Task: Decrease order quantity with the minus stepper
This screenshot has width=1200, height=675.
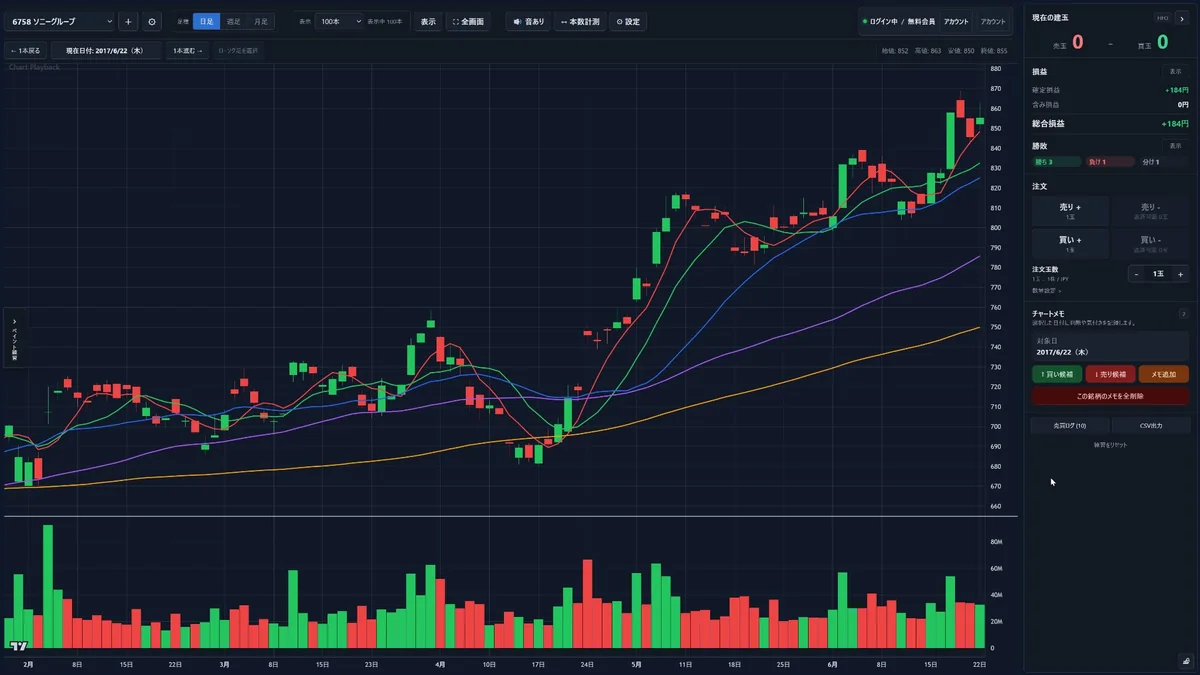Action: tap(1137, 274)
